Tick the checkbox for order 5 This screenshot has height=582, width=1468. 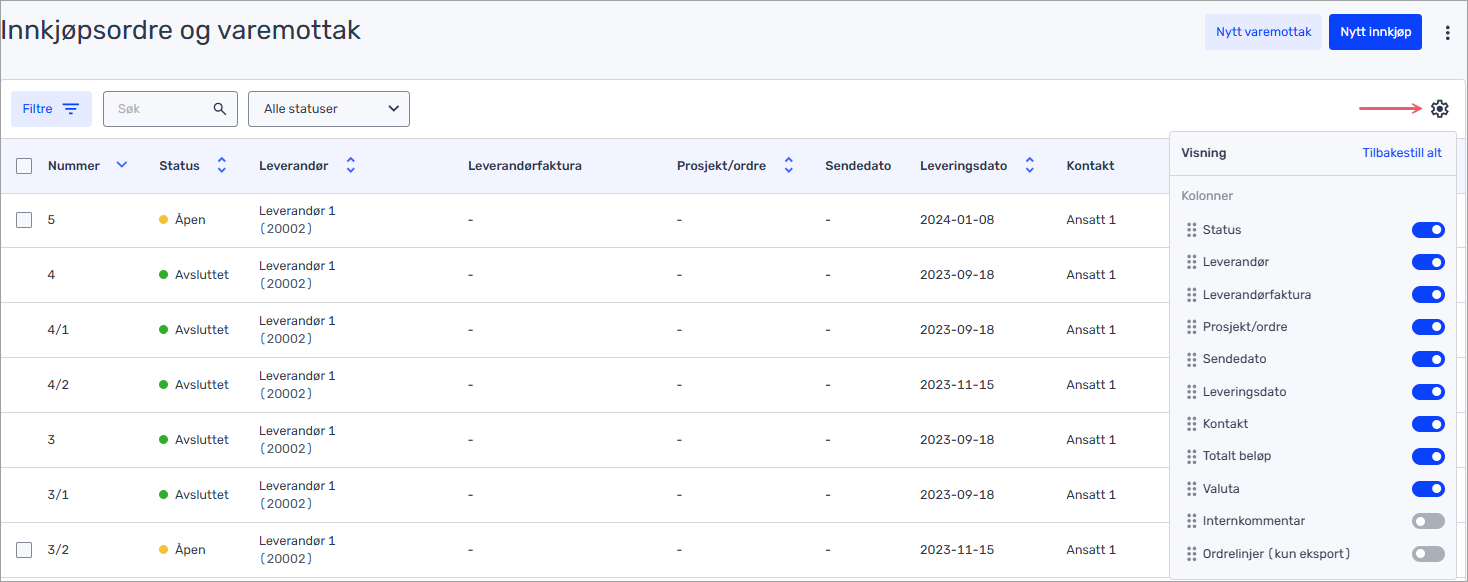pyautogui.click(x=24, y=220)
